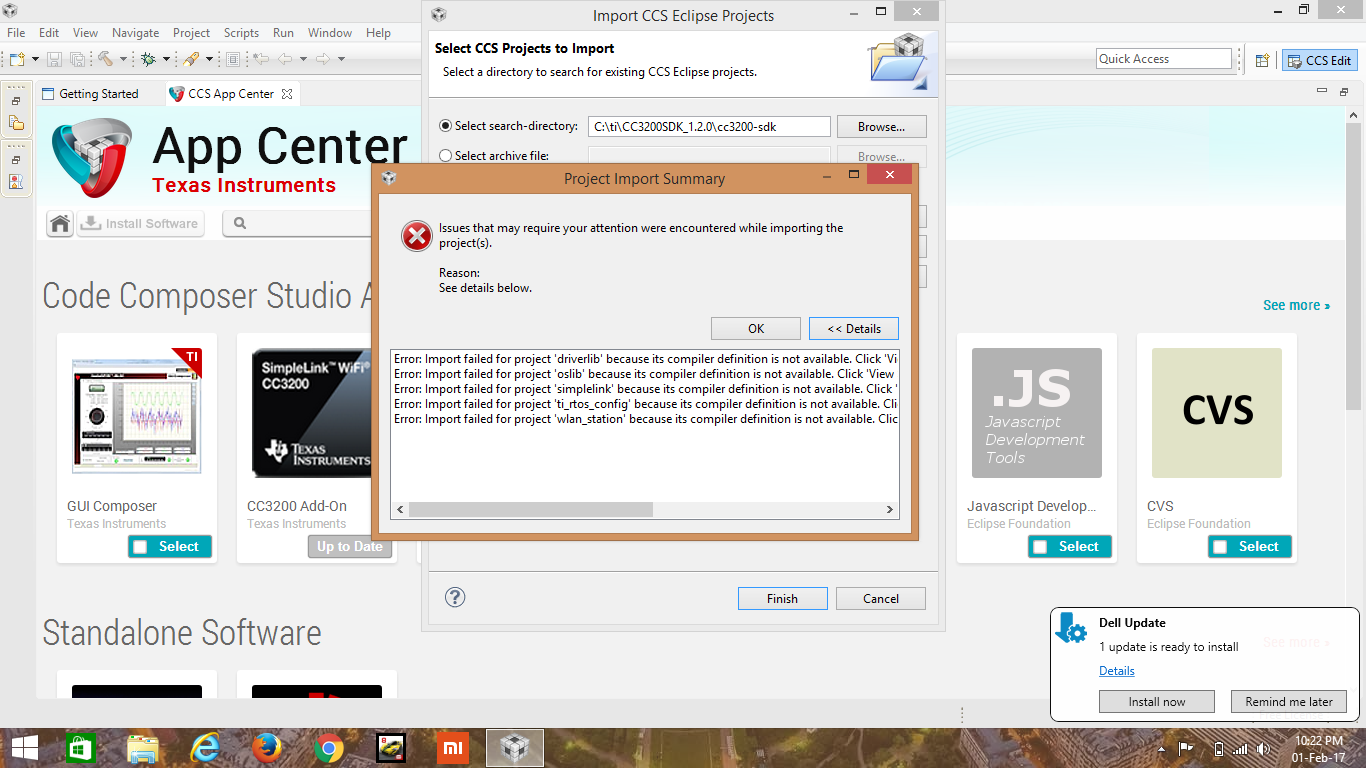Click the Help question-mark icon in Import dialog
This screenshot has height=768, width=1366.
(x=455, y=597)
